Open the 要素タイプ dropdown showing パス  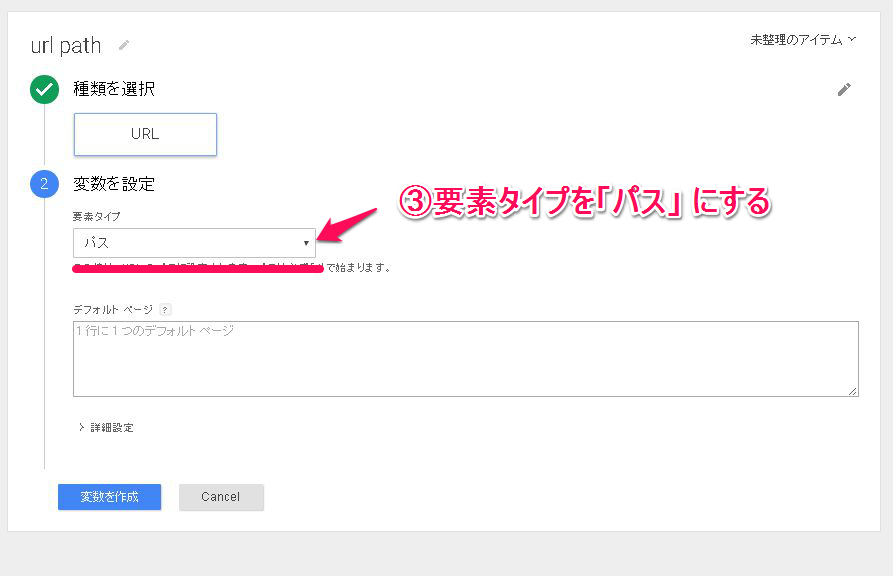(194, 243)
